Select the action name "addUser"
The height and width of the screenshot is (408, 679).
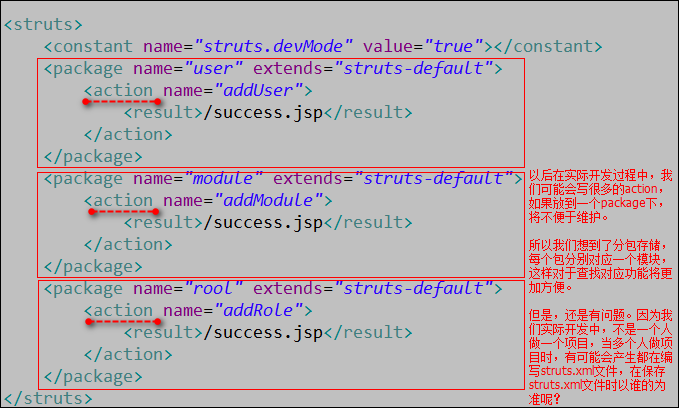tap(259, 91)
